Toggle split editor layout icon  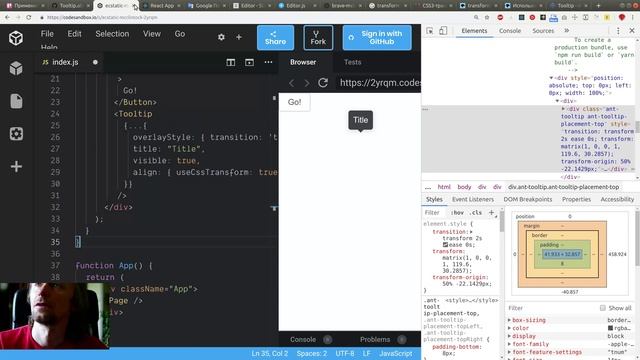(x=231, y=62)
